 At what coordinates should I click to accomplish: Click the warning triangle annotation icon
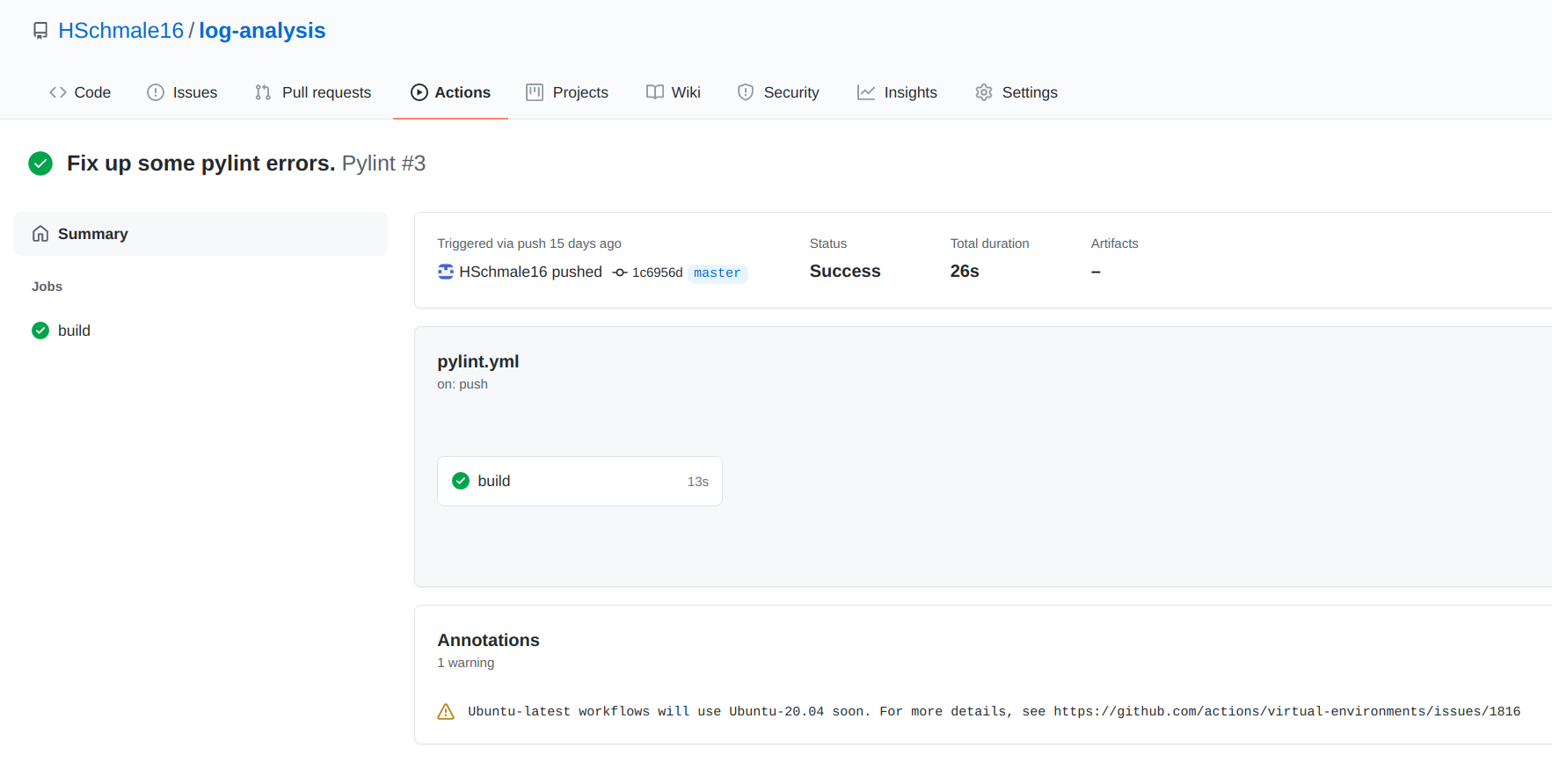pyautogui.click(x=446, y=712)
